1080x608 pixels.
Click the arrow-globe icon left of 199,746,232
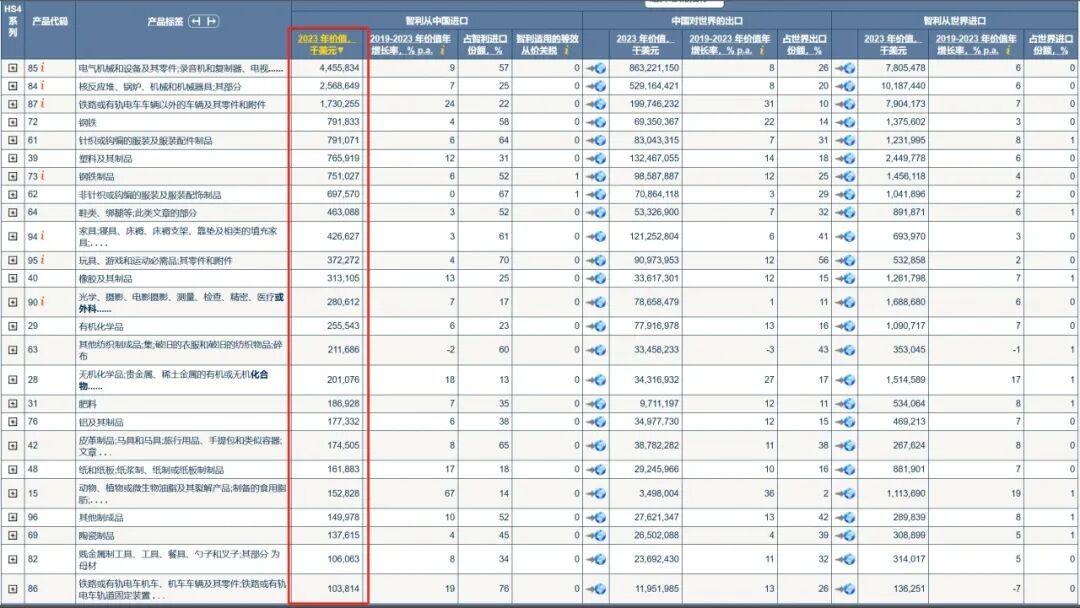point(596,104)
